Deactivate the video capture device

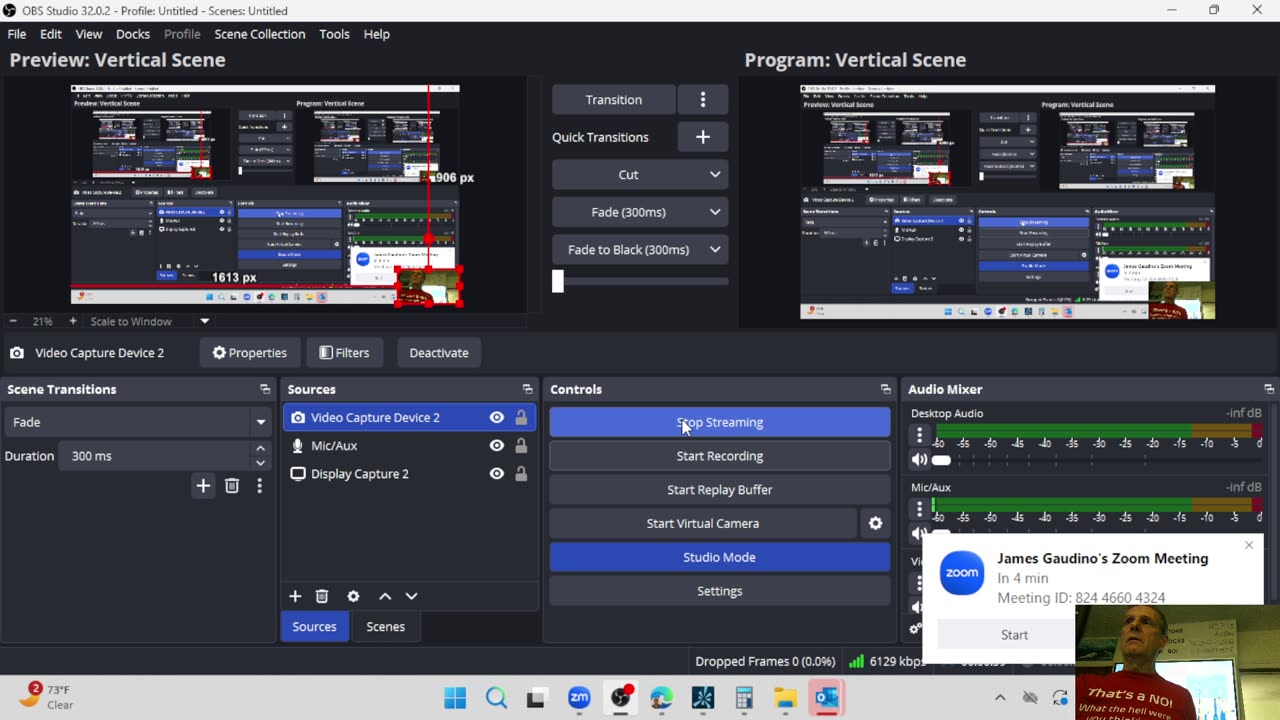(x=439, y=353)
